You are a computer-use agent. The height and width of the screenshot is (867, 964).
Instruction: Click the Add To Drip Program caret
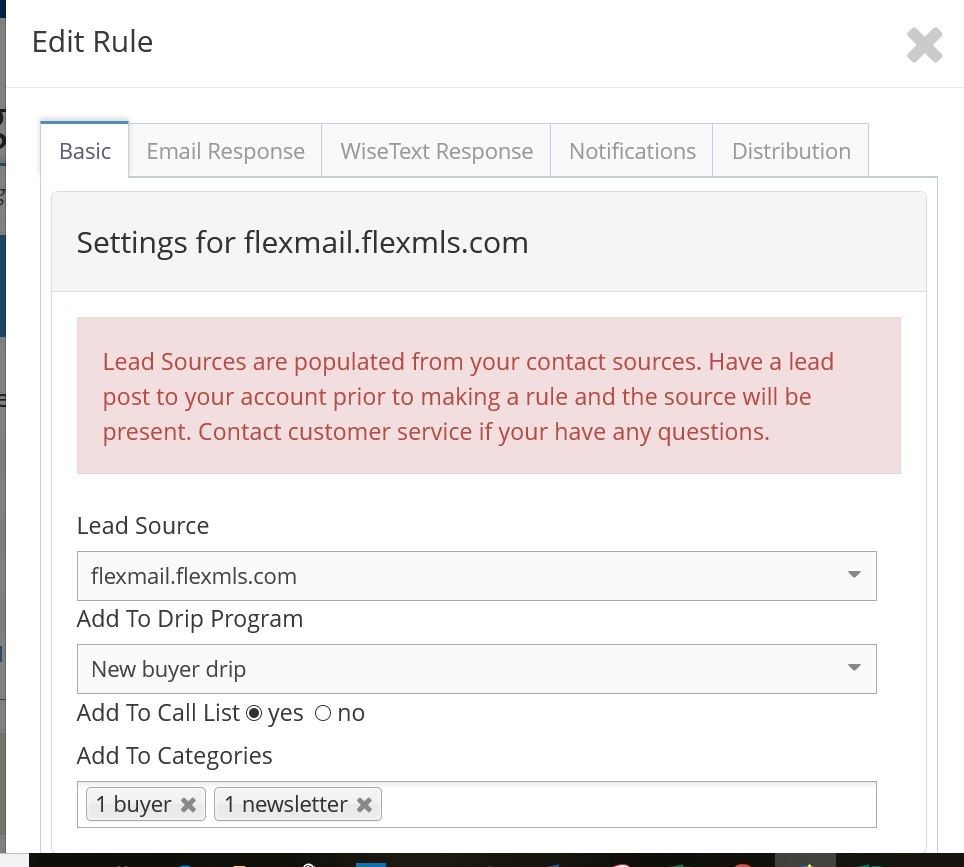tap(854, 668)
